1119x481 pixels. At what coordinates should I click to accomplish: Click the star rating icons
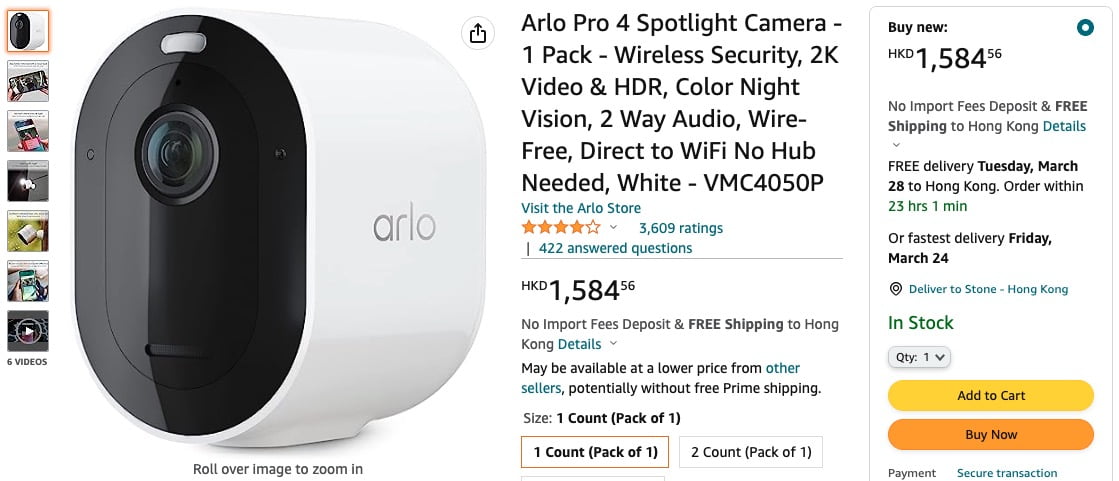pyautogui.click(x=561, y=228)
